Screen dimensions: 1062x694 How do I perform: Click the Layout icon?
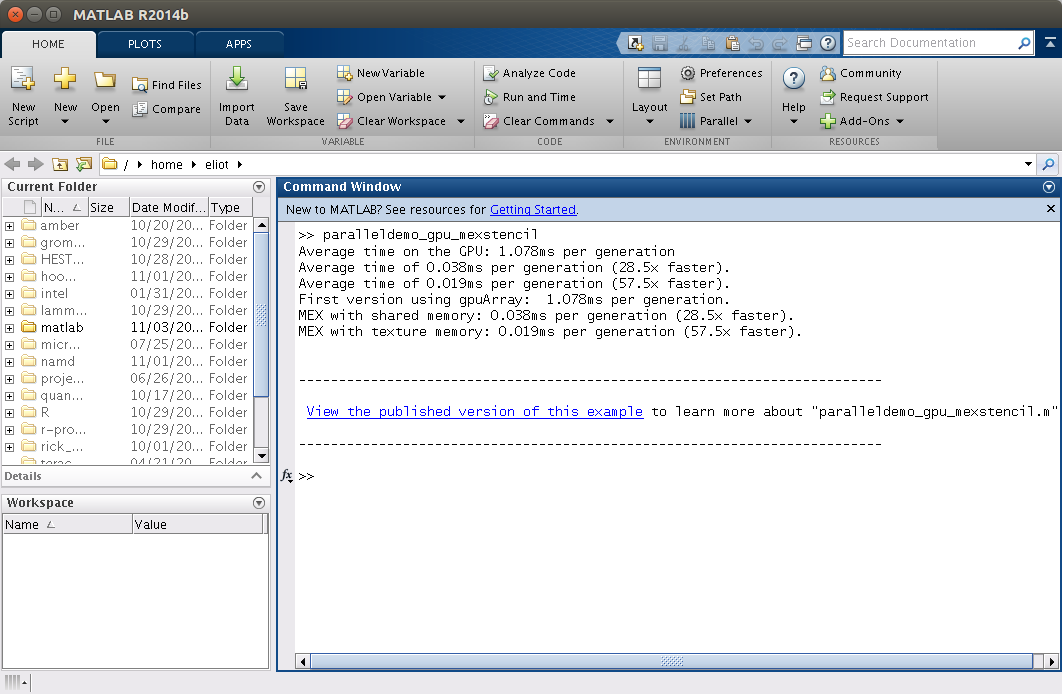[x=649, y=79]
